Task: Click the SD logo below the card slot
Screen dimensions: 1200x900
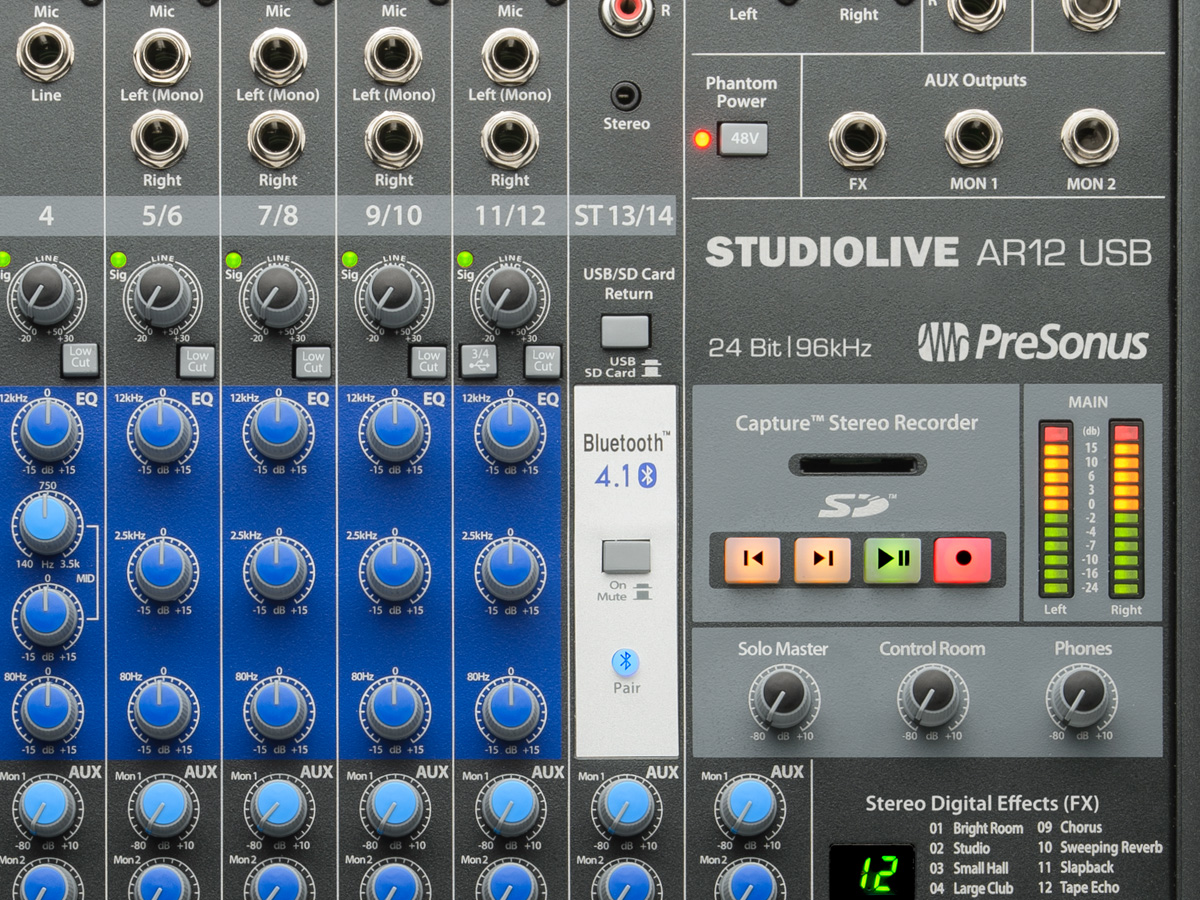Action: tap(856, 506)
